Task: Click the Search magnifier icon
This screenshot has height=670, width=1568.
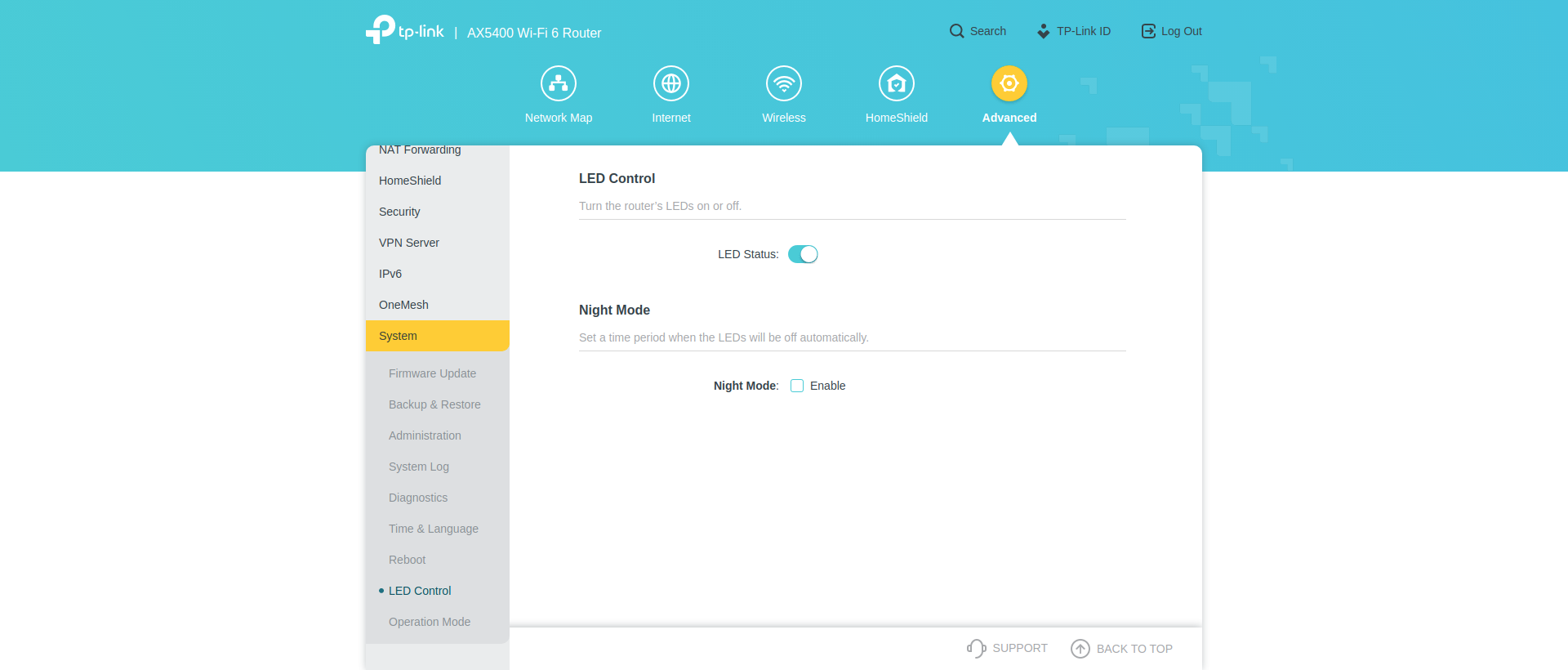Action: 956,31
